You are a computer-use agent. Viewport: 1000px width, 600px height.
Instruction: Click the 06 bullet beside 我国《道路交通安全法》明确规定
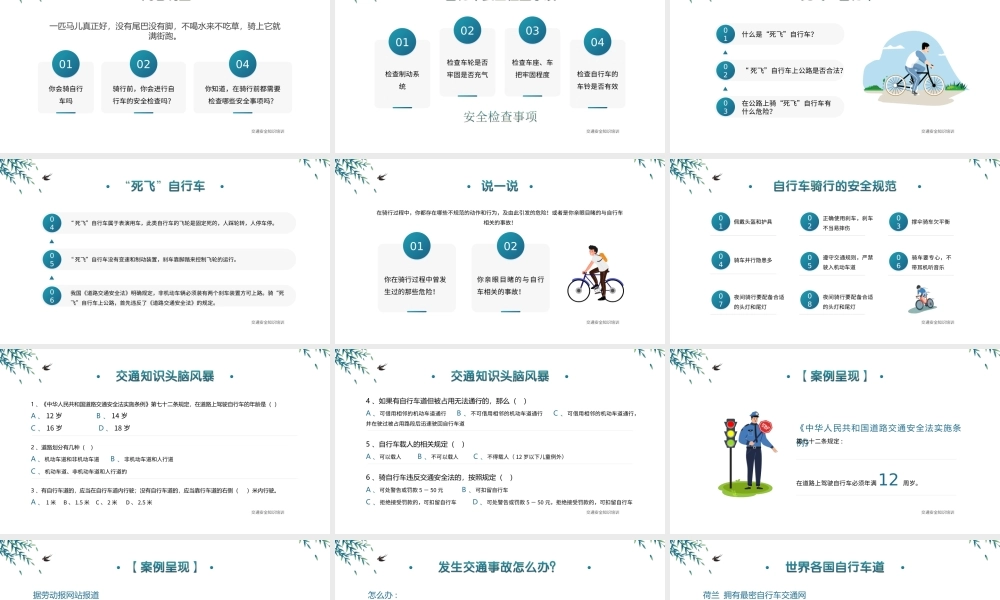tap(52, 296)
